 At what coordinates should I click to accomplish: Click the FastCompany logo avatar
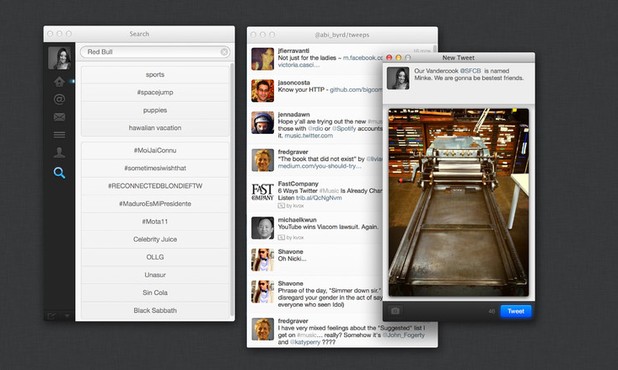click(262, 192)
